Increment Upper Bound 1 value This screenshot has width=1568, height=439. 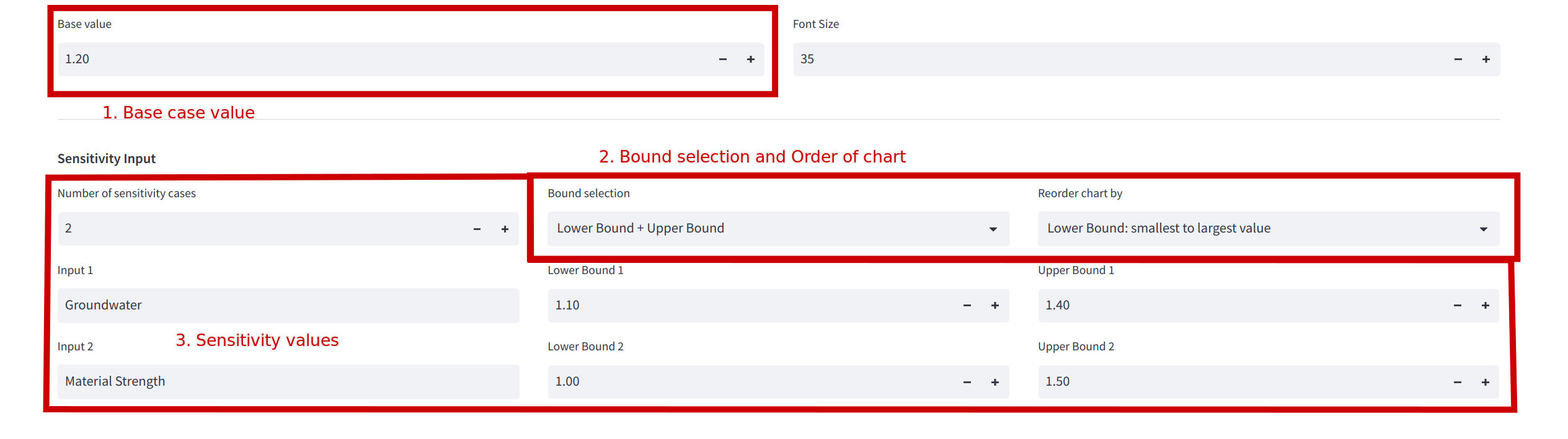1485,306
